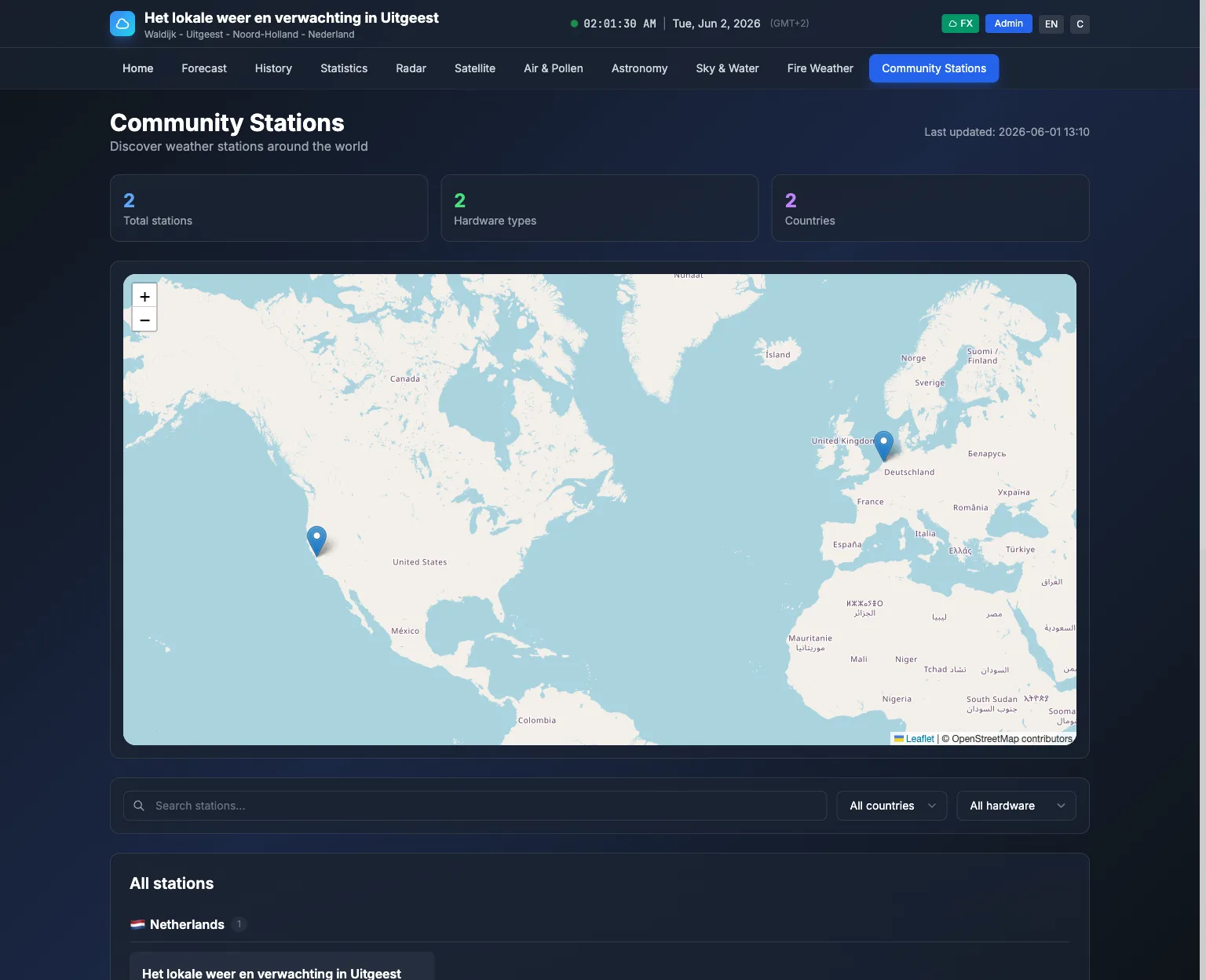Click the Total stations stat card
Image resolution: width=1206 pixels, height=980 pixels.
tap(269, 208)
